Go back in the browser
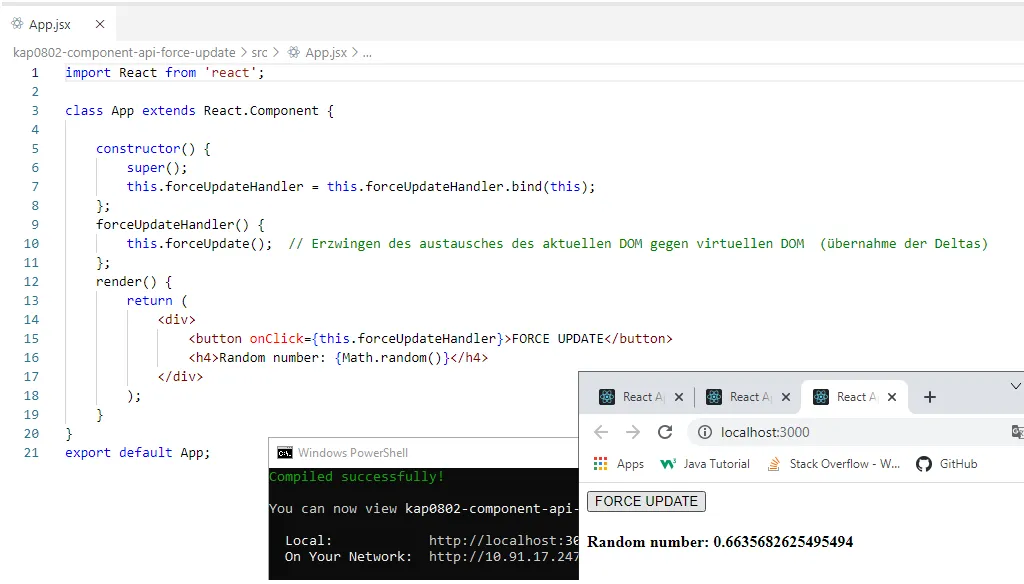This screenshot has height=584, width=1024. 601,432
